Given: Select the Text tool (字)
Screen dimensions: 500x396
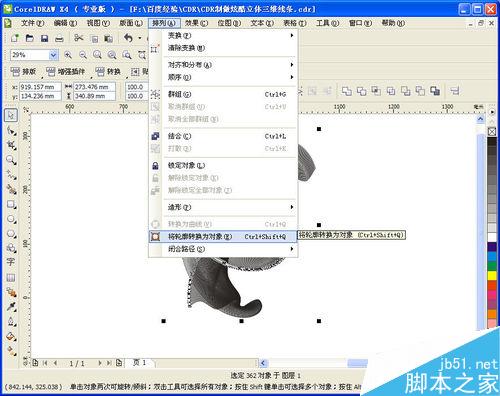Looking at the screenshot, I should (11, 262).
